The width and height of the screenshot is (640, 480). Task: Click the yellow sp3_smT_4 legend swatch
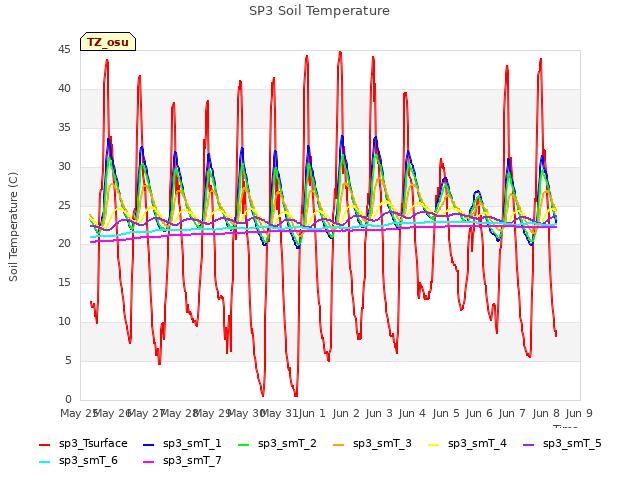click(x=433, y=444)
